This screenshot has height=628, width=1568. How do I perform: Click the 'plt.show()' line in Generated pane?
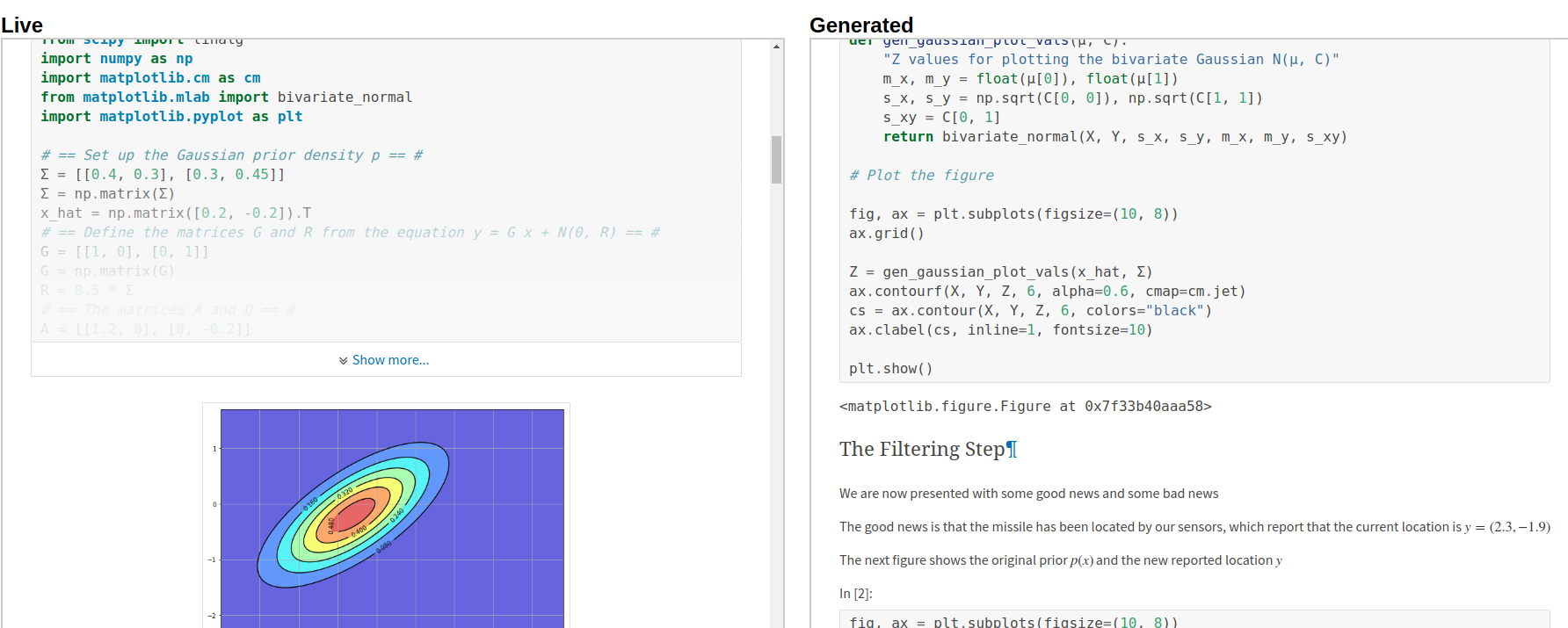pyautogui.click(x=891, y=369)
